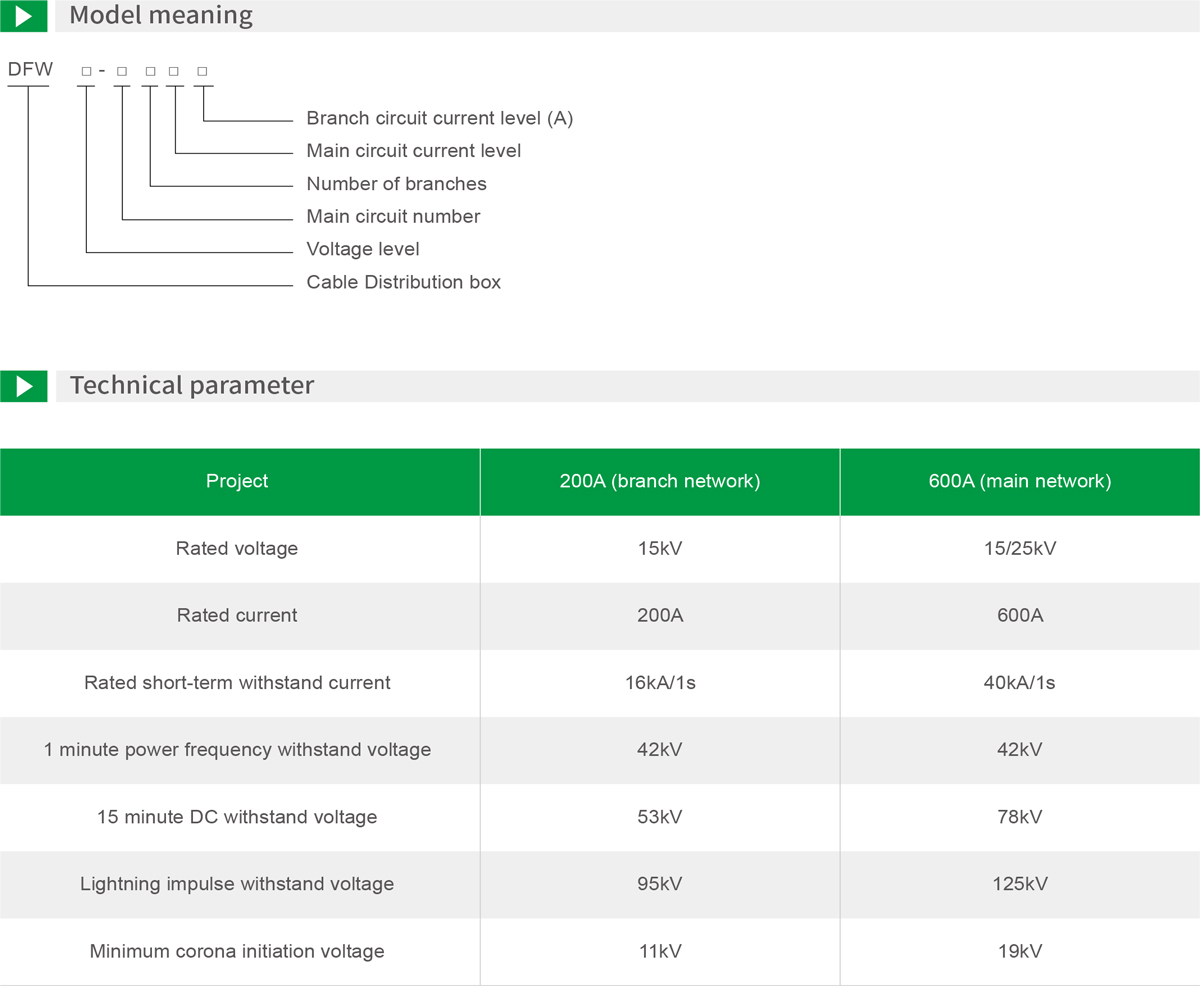Select the DFW model prefix text
The image size is (1200, 986).
pyautogui.click(x=30, y=70)
